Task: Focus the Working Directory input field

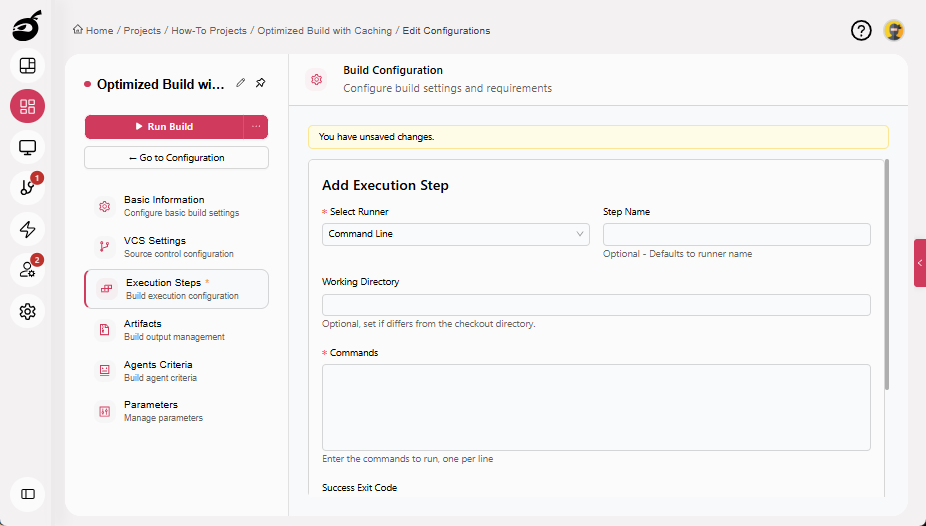Action: point(596,305)
